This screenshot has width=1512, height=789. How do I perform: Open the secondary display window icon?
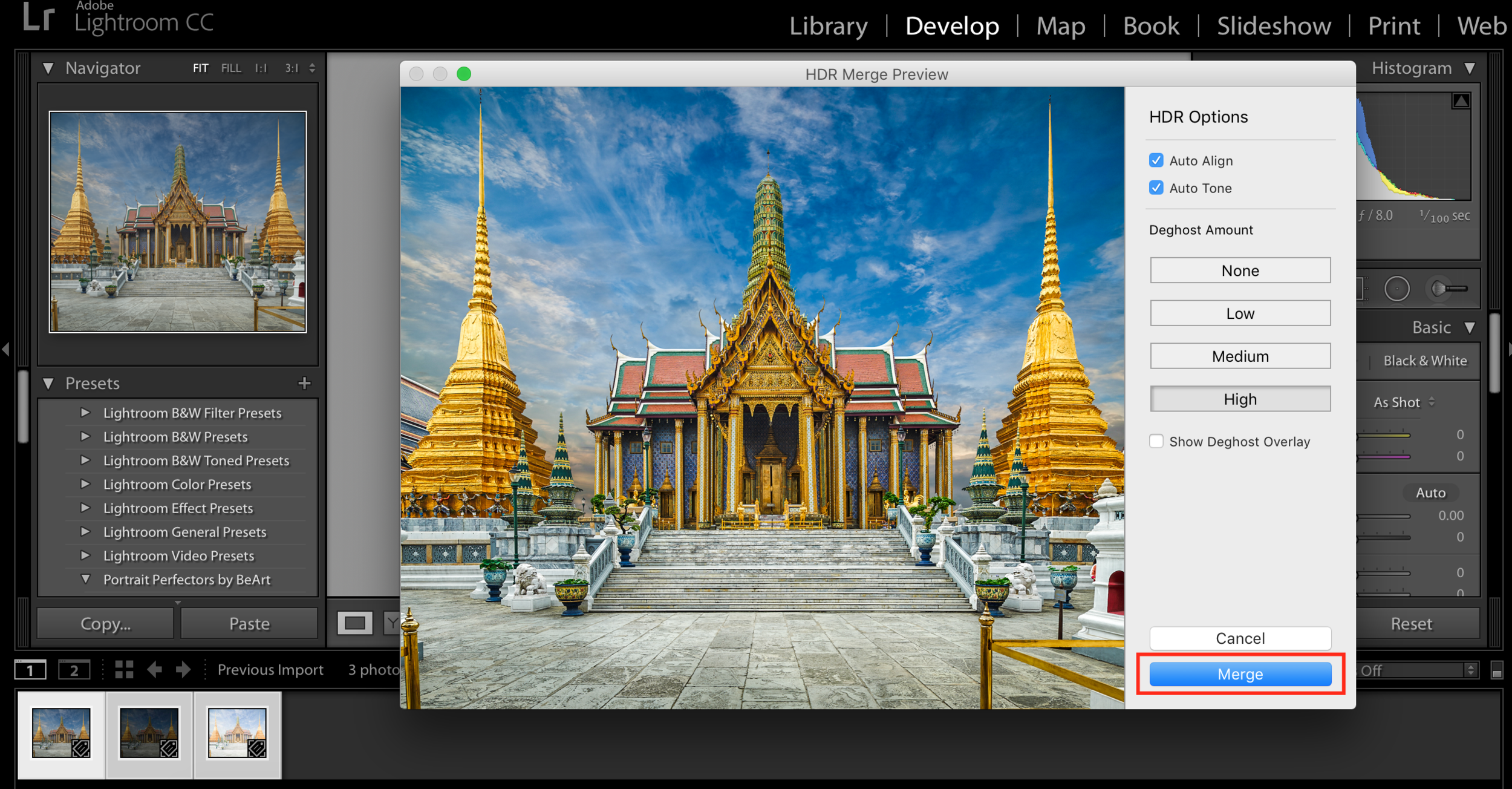pos(74,670)
